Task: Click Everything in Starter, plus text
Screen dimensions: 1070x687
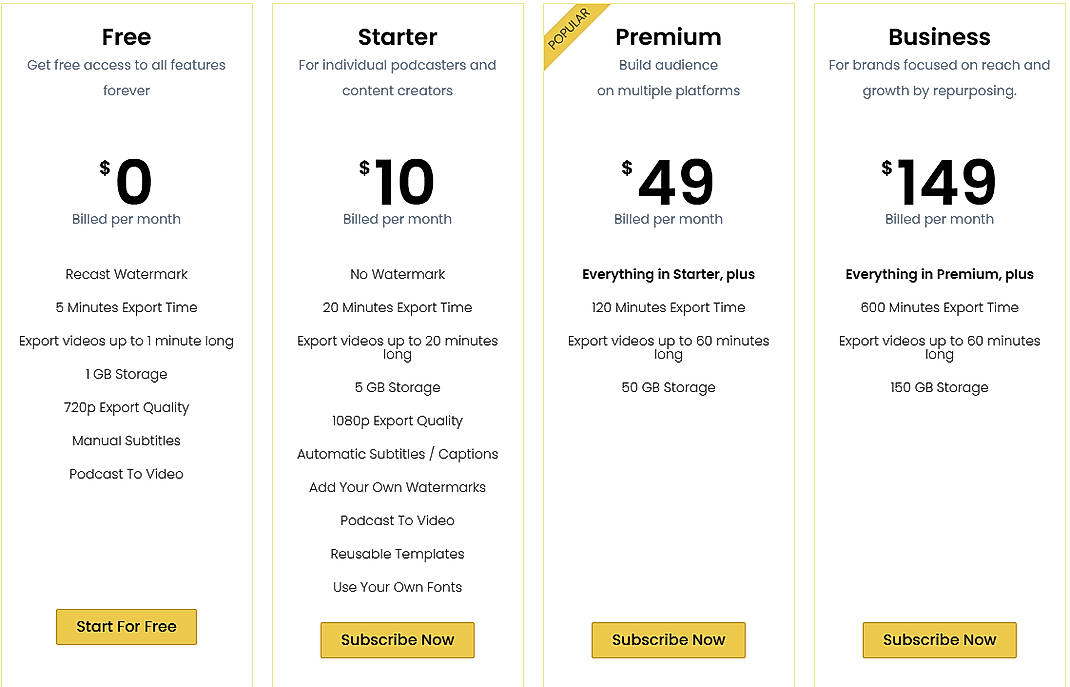Action: coord(668,274)
